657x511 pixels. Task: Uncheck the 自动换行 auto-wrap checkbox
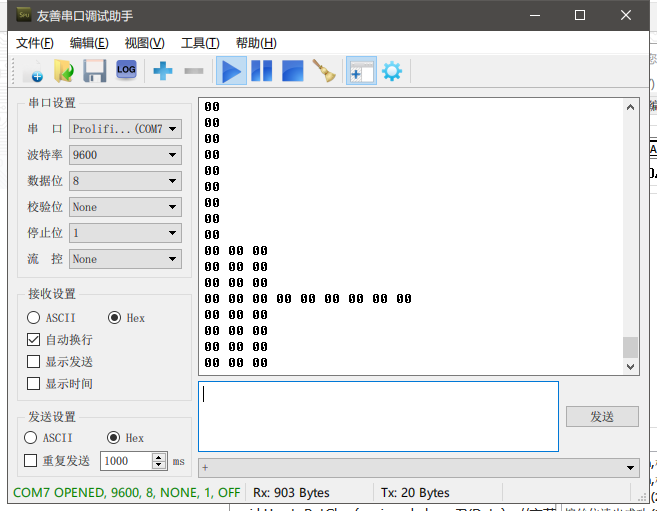[x=34, y=340]
